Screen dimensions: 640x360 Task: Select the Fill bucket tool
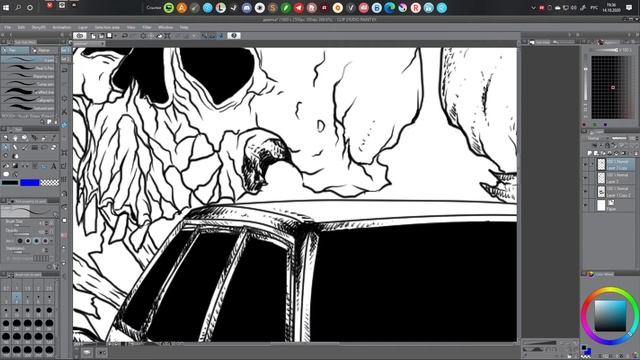coord(6,166)
